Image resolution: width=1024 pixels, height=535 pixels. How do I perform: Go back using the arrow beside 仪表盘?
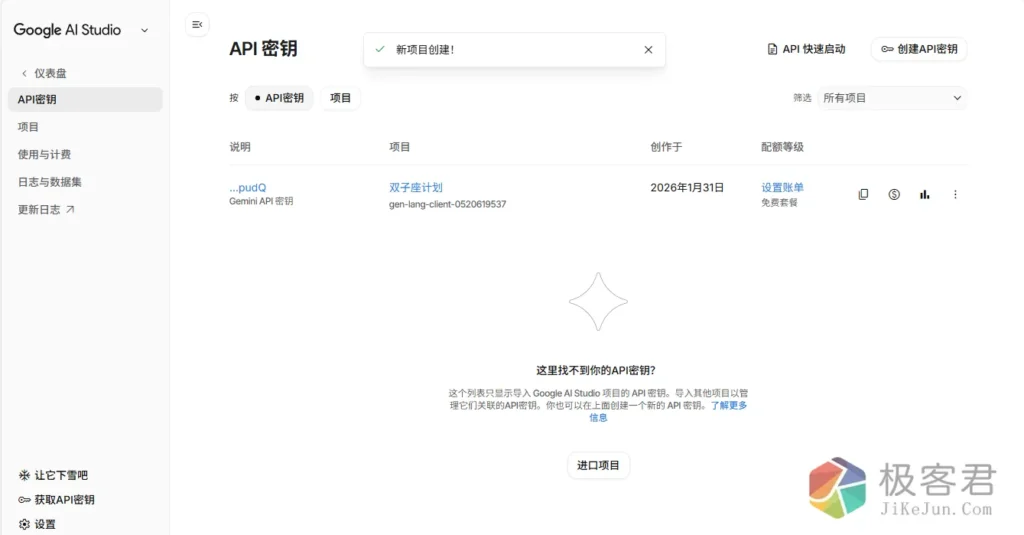[24, 73]
